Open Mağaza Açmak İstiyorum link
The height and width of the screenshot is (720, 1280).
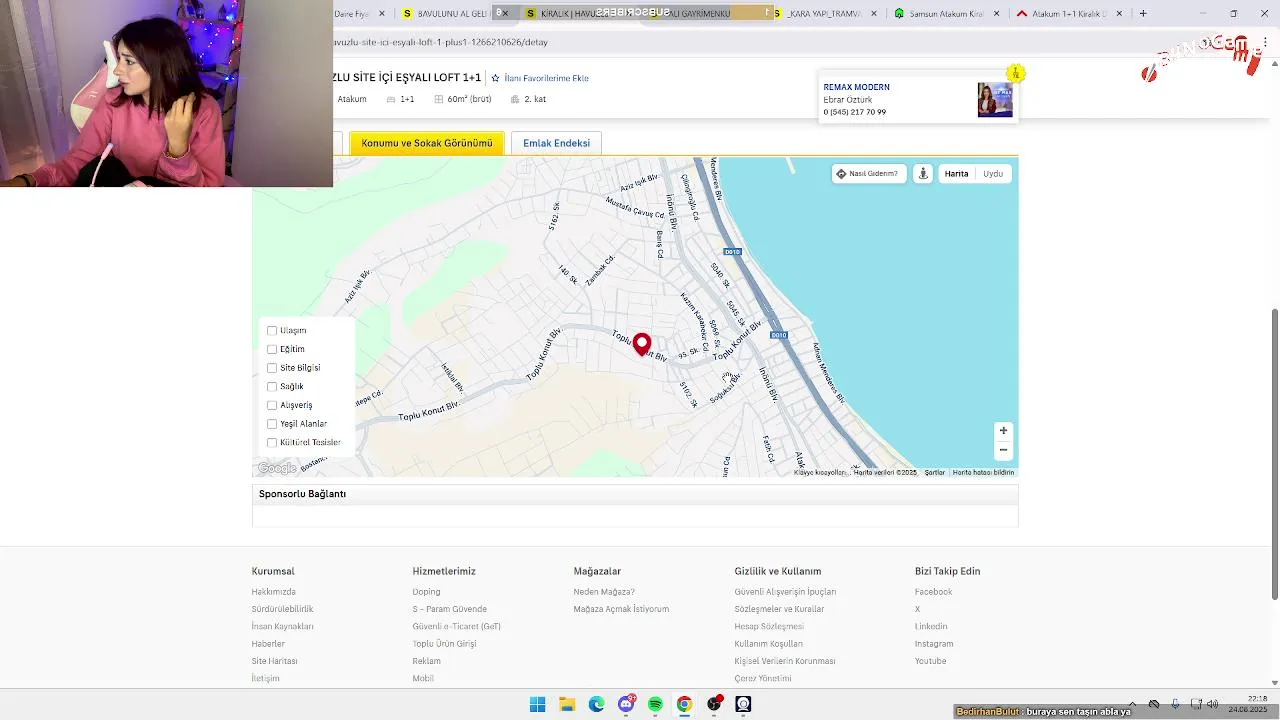click(x=621, y=609)
